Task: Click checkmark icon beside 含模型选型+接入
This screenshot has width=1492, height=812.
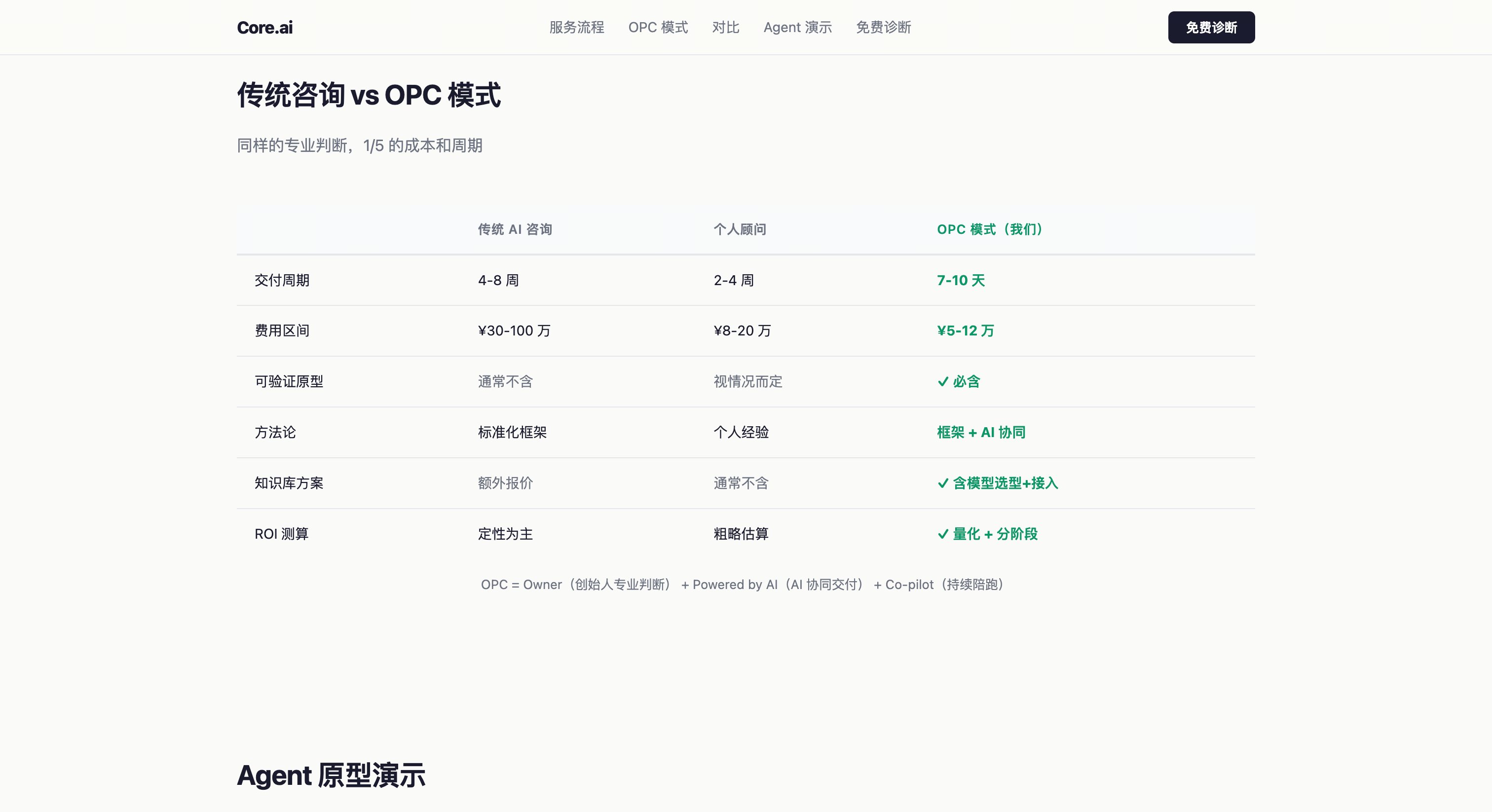Action: tap(943, 483)
